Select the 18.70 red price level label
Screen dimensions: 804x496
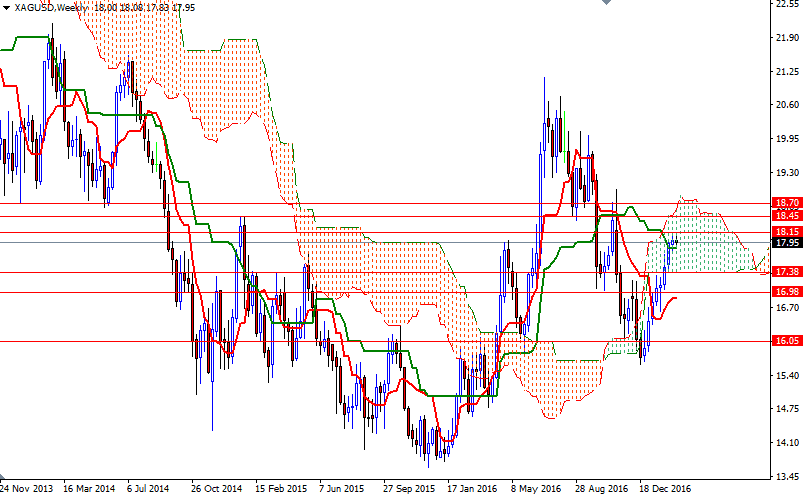[x=787, y=203]
